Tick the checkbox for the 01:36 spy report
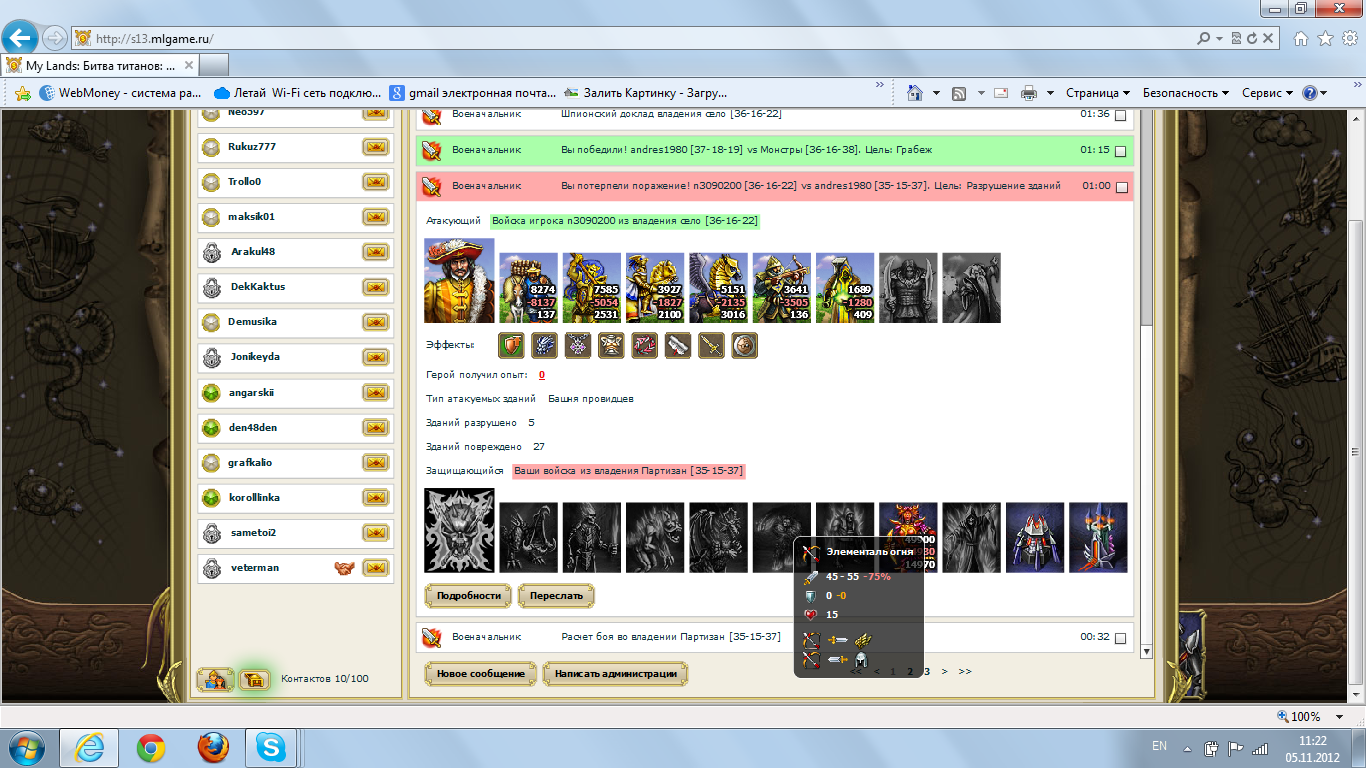 coord(1120,116)
